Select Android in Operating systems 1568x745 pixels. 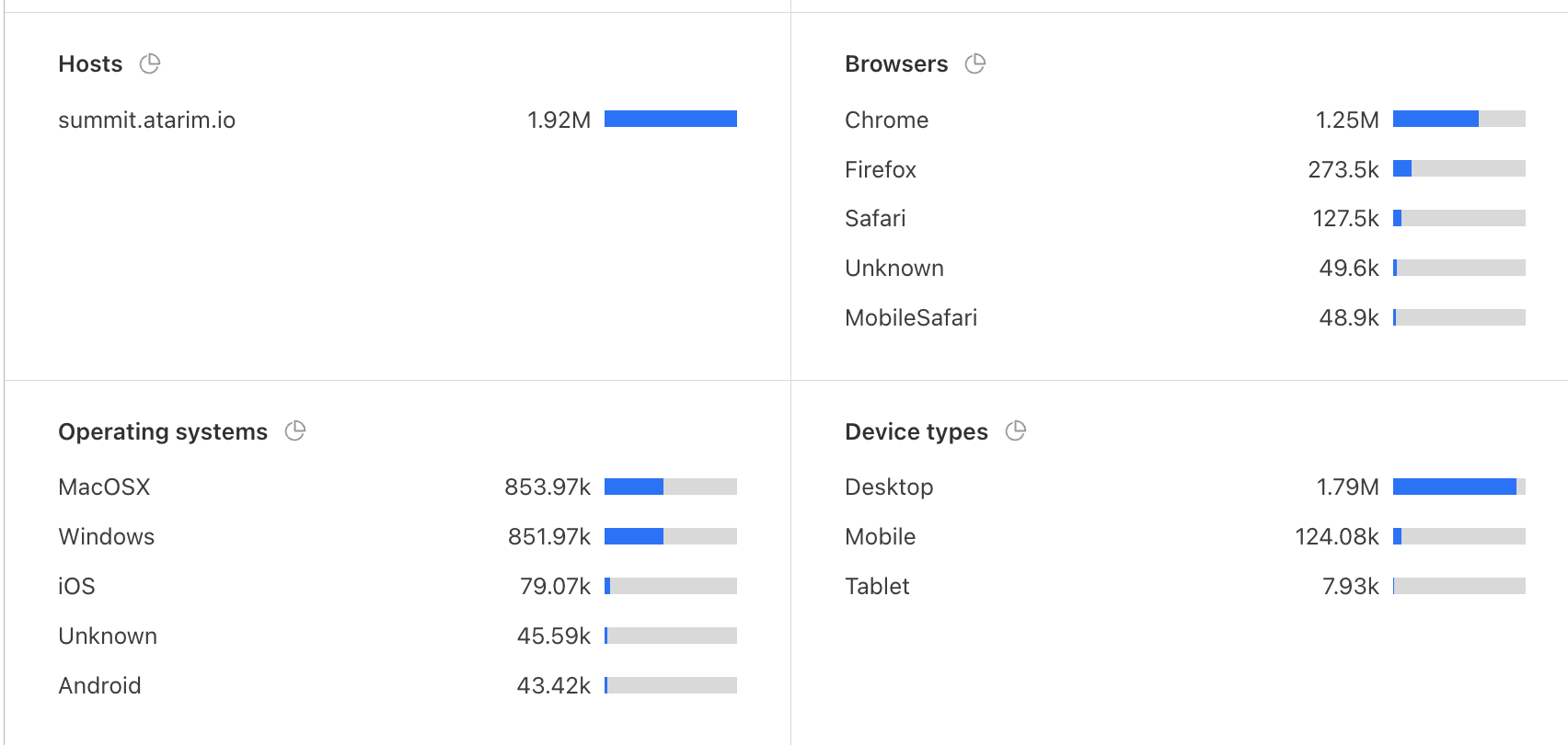[x=99, y=685]
